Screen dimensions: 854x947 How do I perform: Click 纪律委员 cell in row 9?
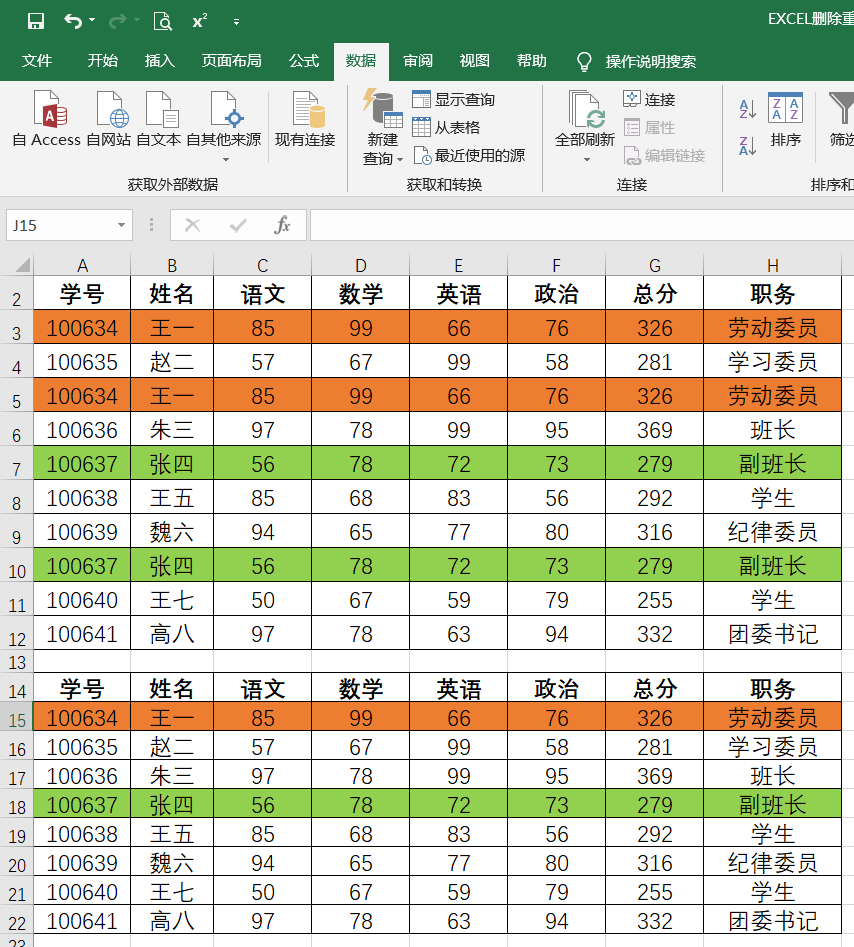(772, 532)
